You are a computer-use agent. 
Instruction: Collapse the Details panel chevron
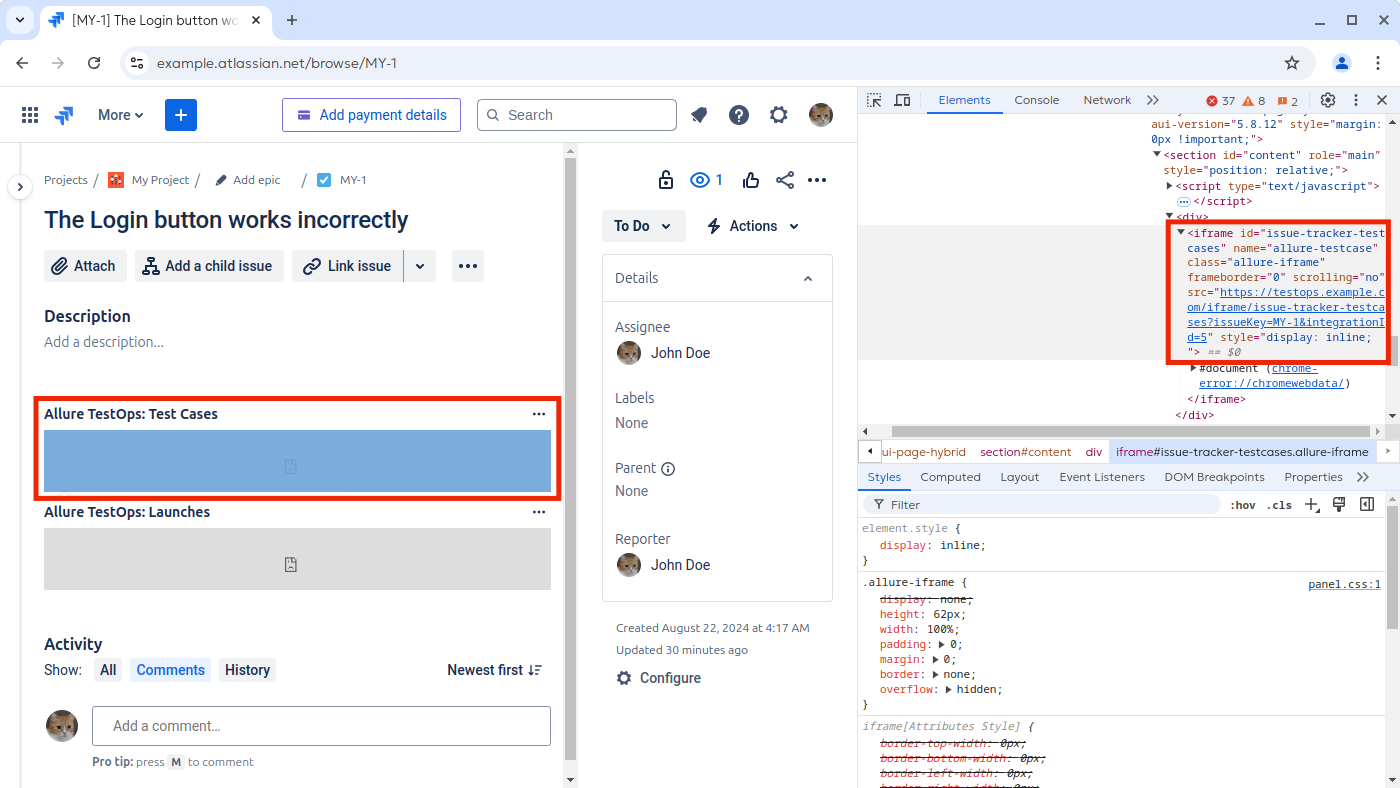point(808,278)
